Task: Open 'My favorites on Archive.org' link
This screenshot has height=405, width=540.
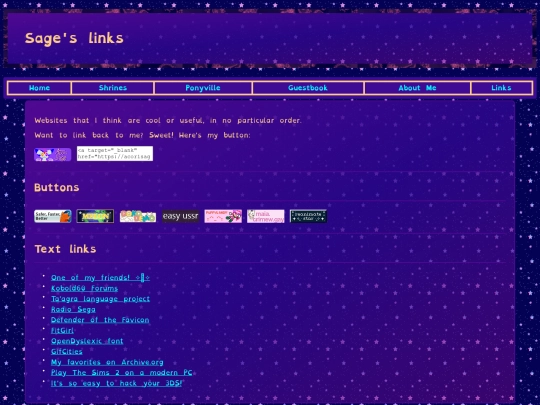Action: tap(107, 362)
